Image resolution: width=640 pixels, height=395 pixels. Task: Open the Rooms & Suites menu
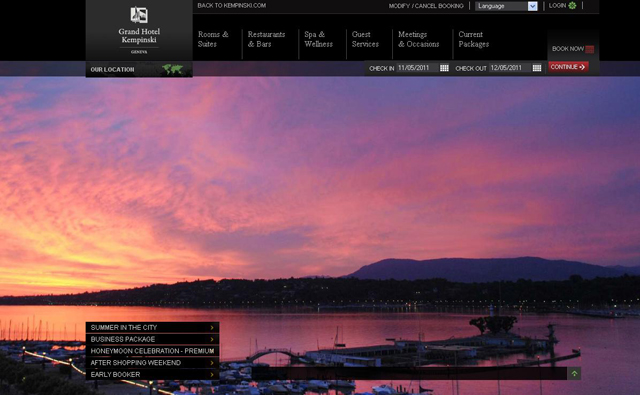coord(213,39)
